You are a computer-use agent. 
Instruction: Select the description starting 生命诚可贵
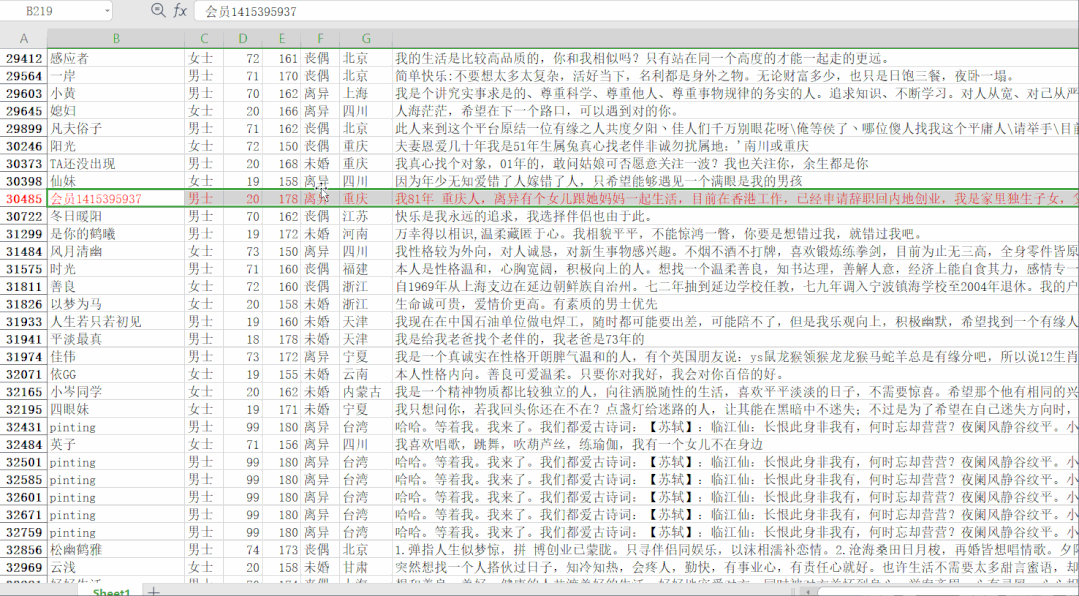[x=736, y=304]
